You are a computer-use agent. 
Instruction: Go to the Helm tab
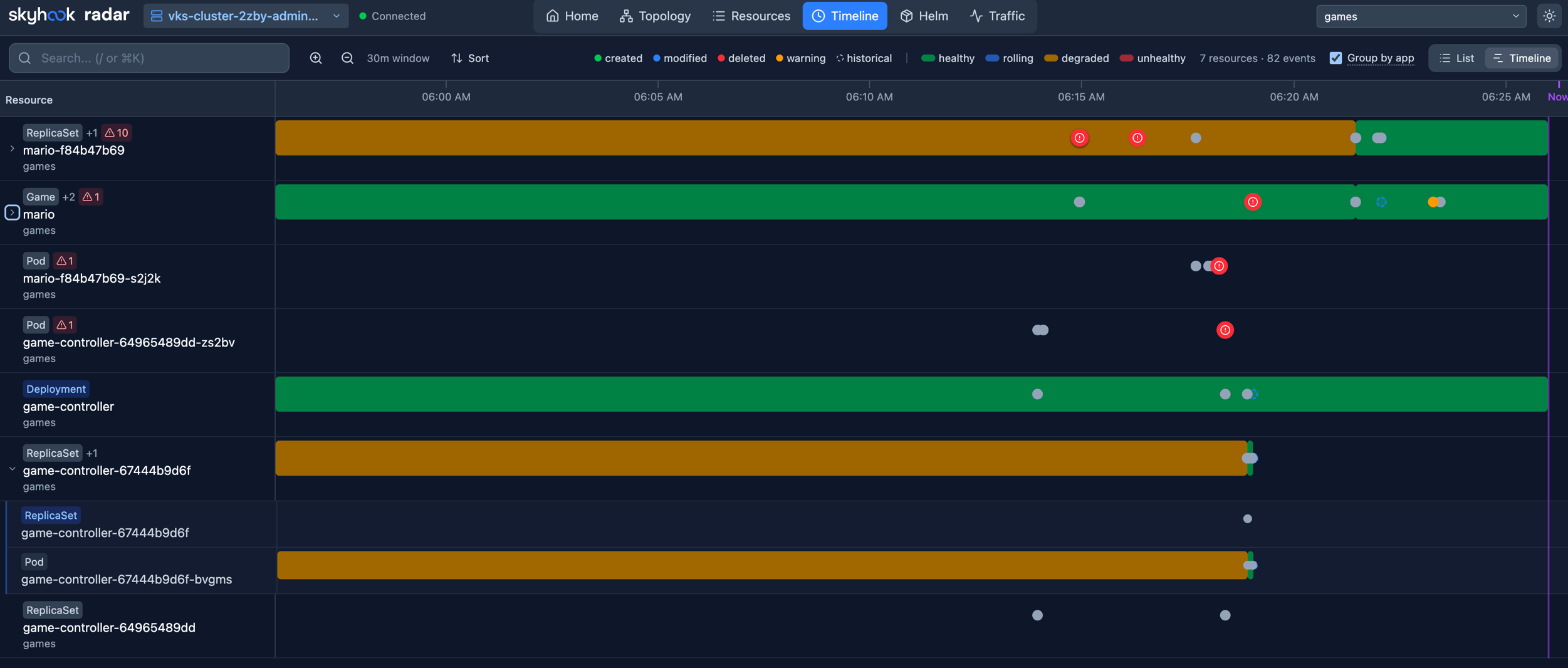pos(924,16)
